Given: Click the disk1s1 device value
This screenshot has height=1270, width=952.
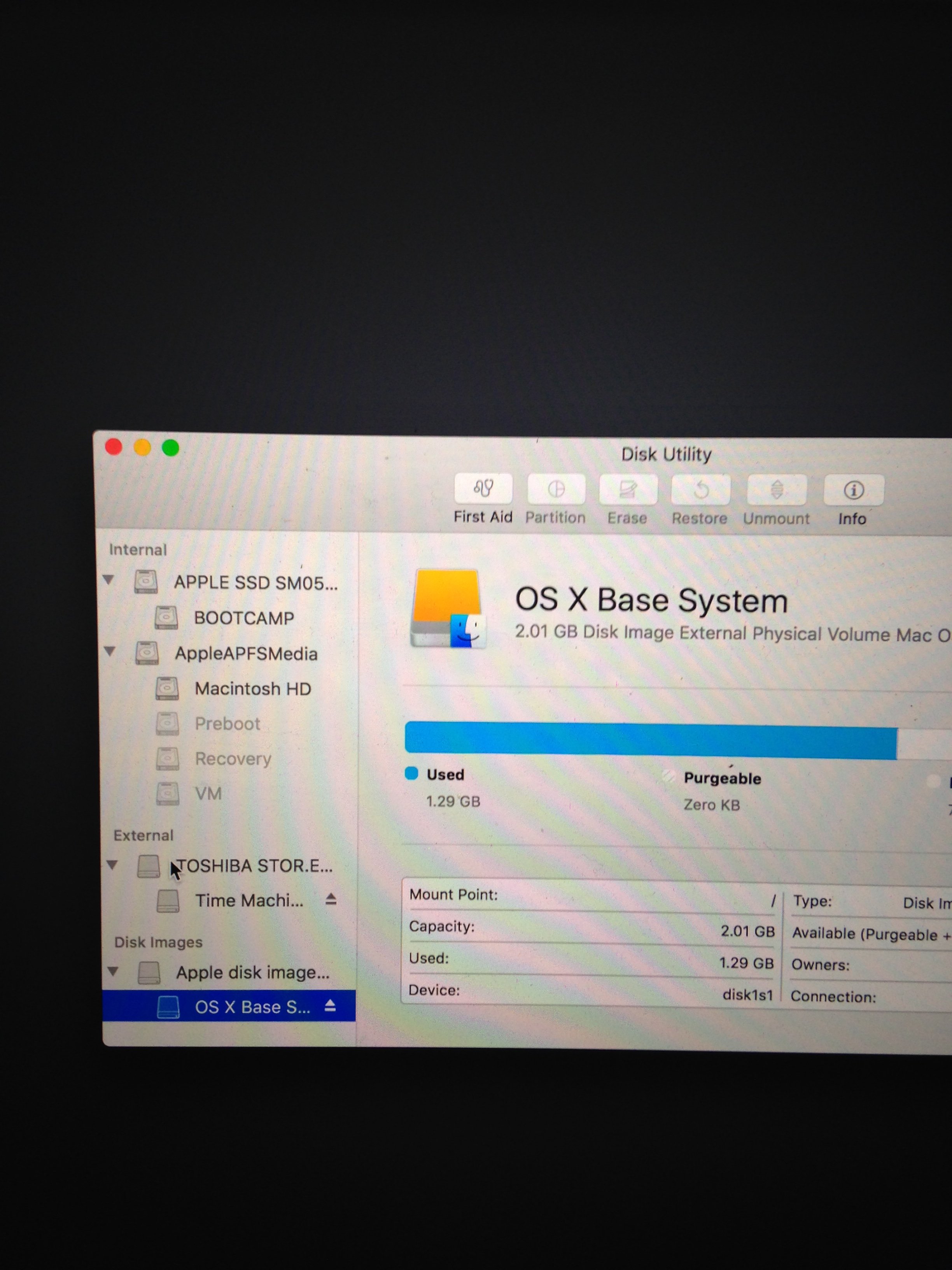Looking at the screenshot, I should (748, 995).
